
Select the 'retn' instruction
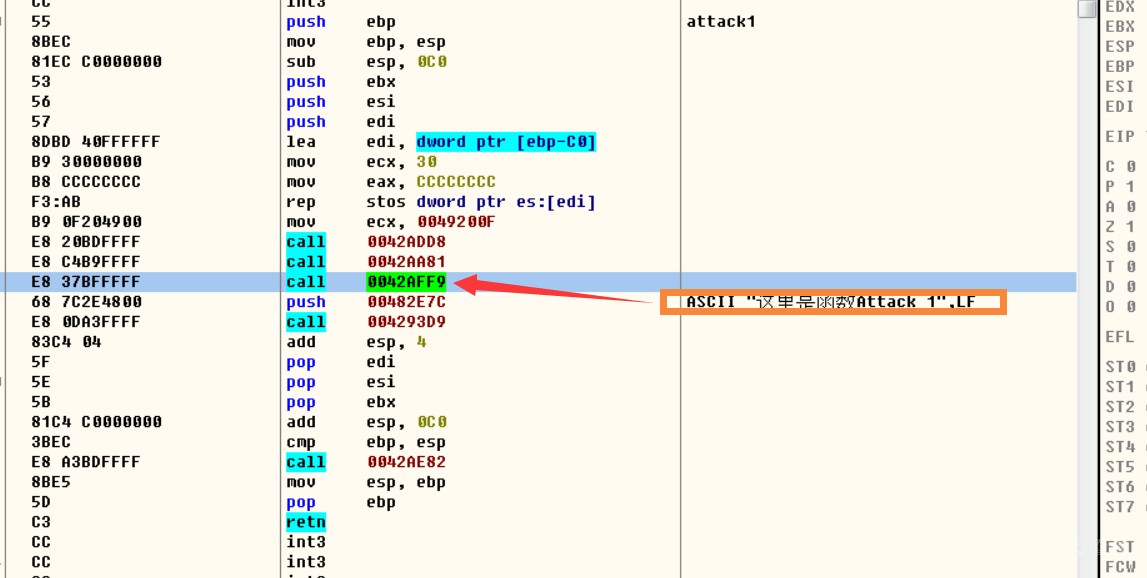click(x=306, y=522)
